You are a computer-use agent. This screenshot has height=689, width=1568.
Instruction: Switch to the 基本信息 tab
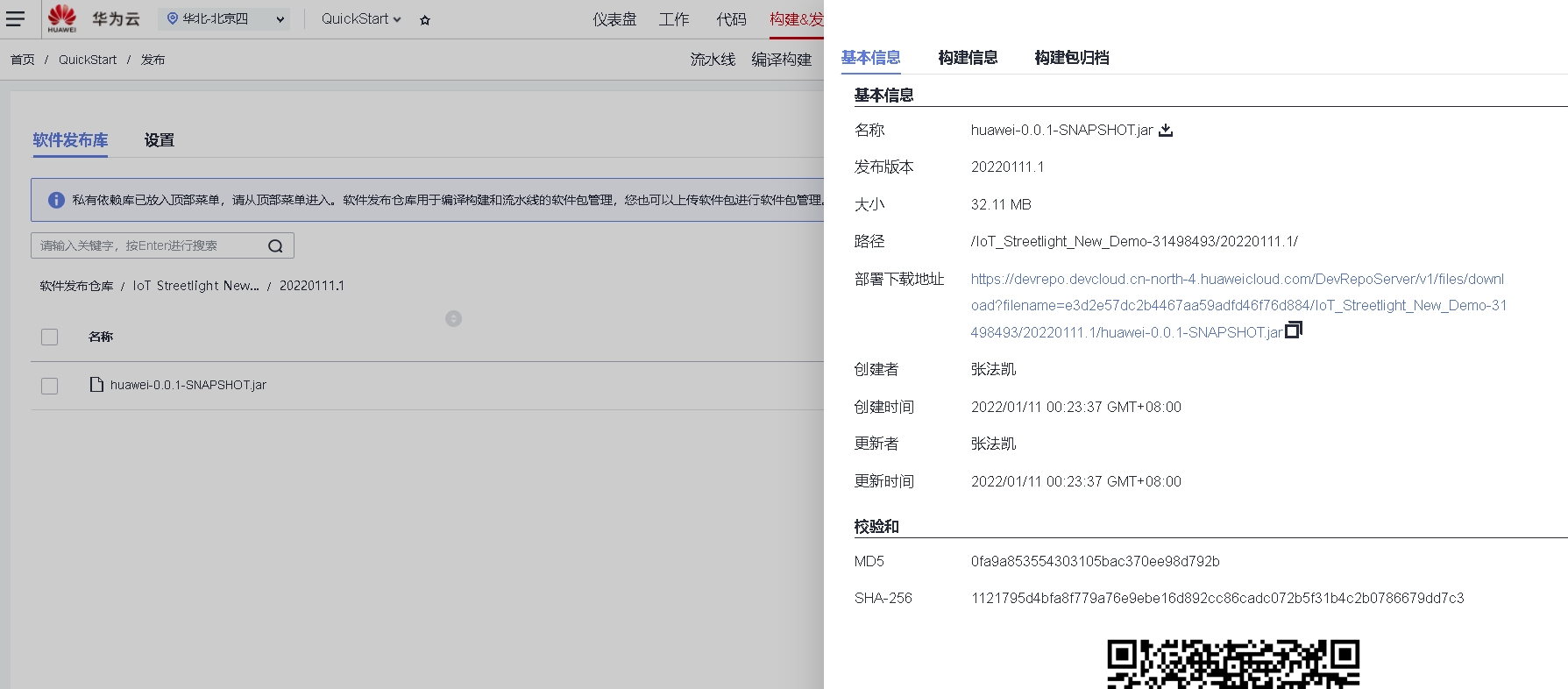point(870,57)
